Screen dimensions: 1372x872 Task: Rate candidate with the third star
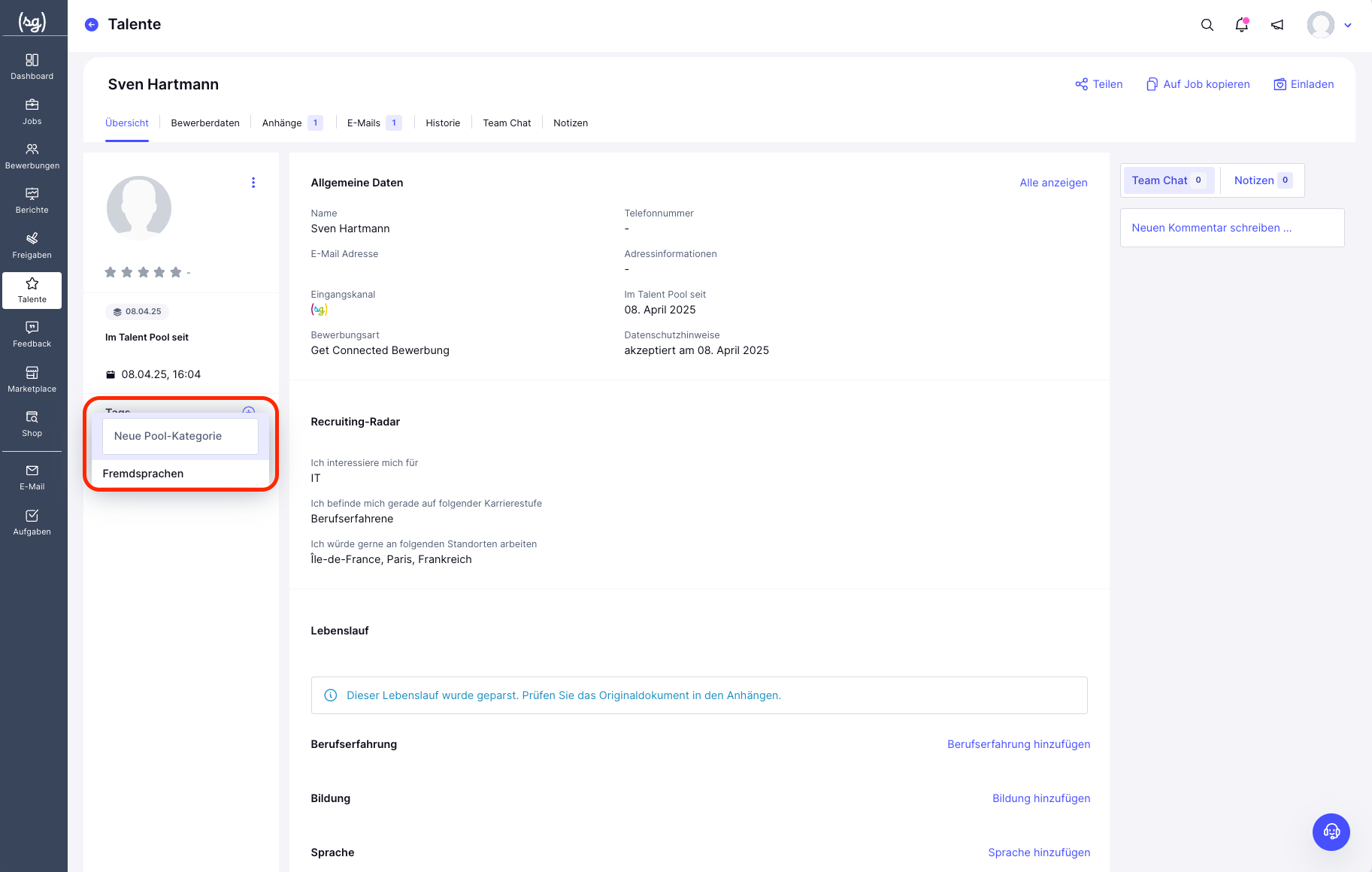coord(144,272)
